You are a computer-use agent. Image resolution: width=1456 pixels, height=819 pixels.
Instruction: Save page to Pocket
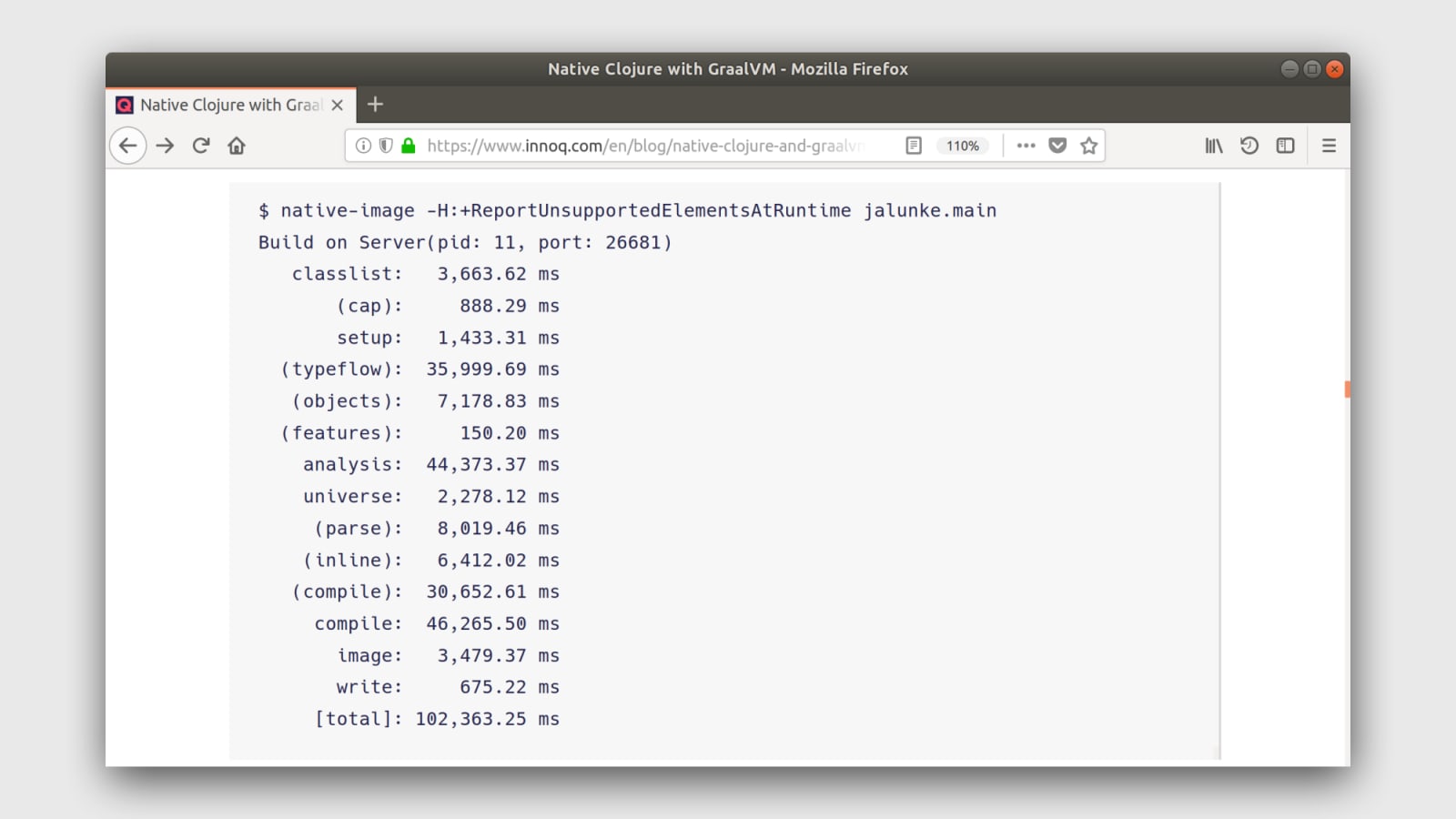tap(1057, 146)
